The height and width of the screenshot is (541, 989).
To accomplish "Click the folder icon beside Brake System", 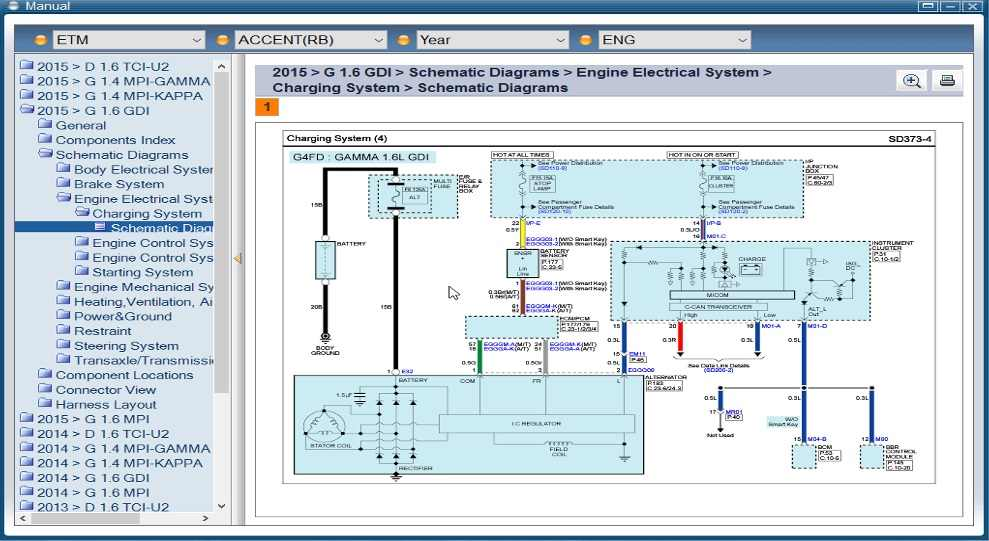I will pyautogui.click(x=63, y=184).
